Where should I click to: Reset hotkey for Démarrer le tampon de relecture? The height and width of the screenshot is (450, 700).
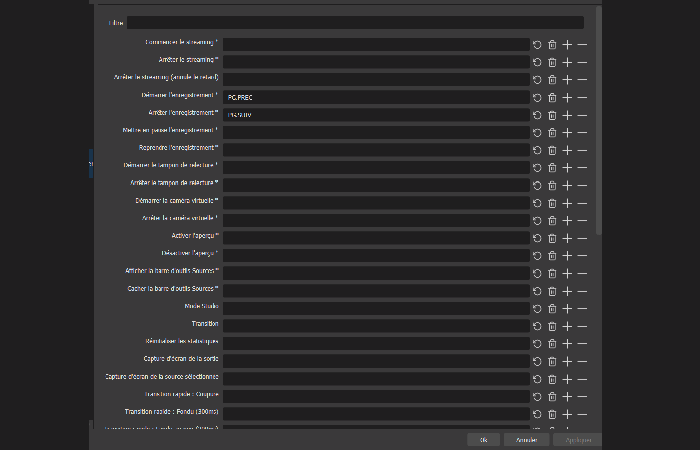537,168
